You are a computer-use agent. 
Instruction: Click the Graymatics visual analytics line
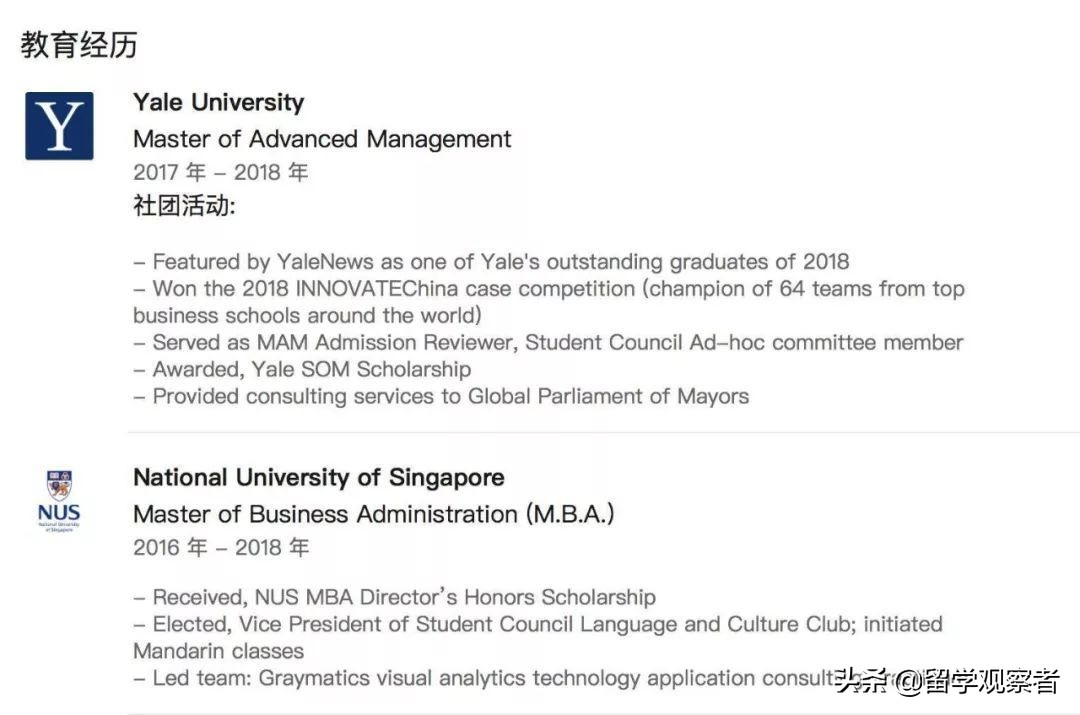480,678
